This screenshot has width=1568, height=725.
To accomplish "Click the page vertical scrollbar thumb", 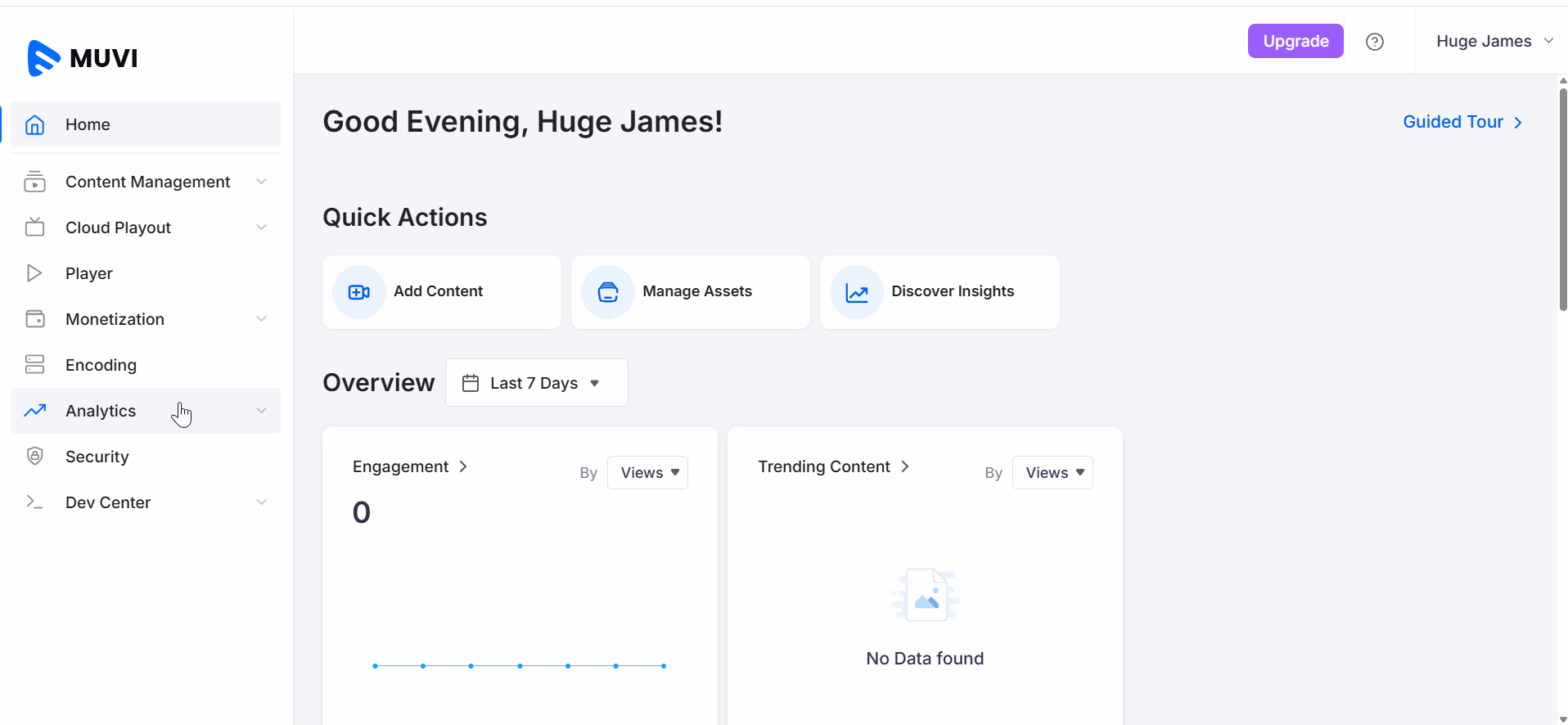I will click(x=1562, y=196).
